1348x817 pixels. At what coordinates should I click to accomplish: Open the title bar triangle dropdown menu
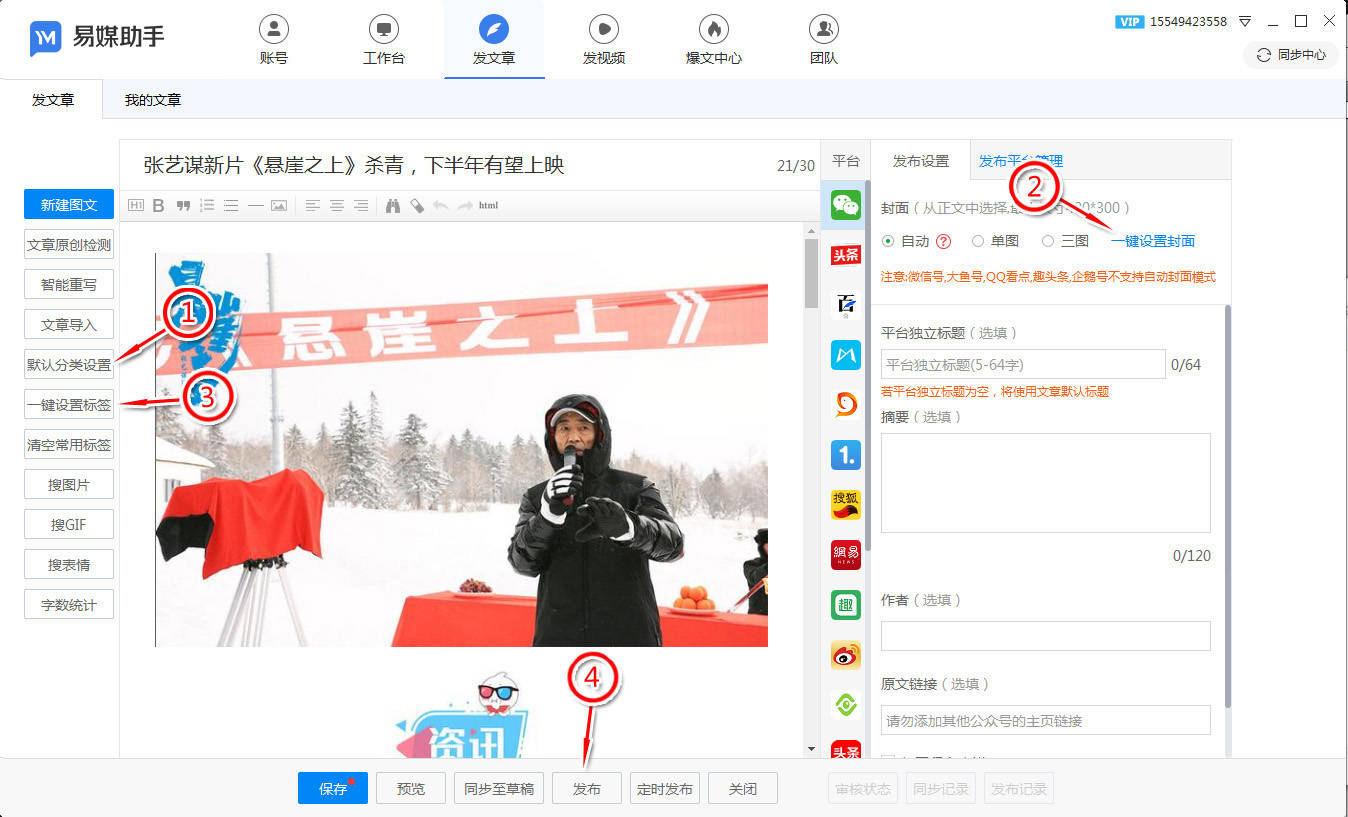1245,21
